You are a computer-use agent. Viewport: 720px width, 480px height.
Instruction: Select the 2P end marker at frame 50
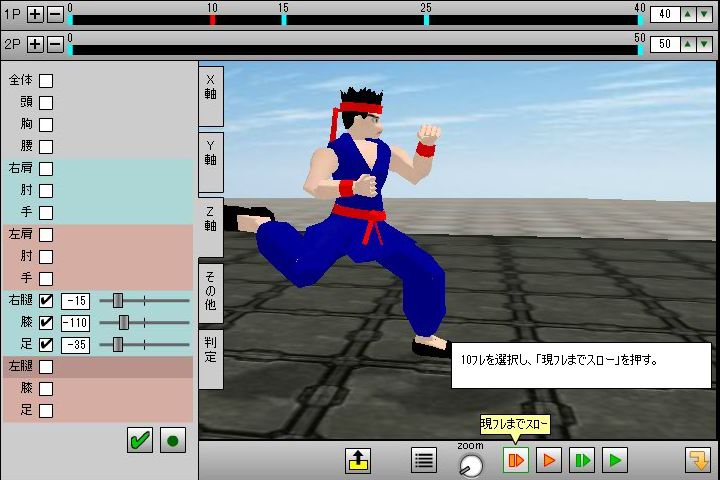[640, 50]
